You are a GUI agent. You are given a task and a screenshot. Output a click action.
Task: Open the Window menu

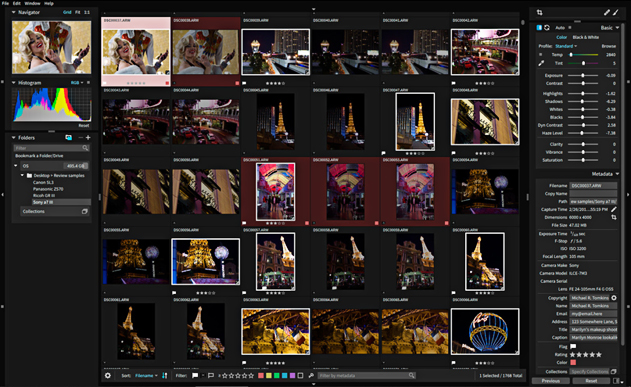(x=32, y=3)
